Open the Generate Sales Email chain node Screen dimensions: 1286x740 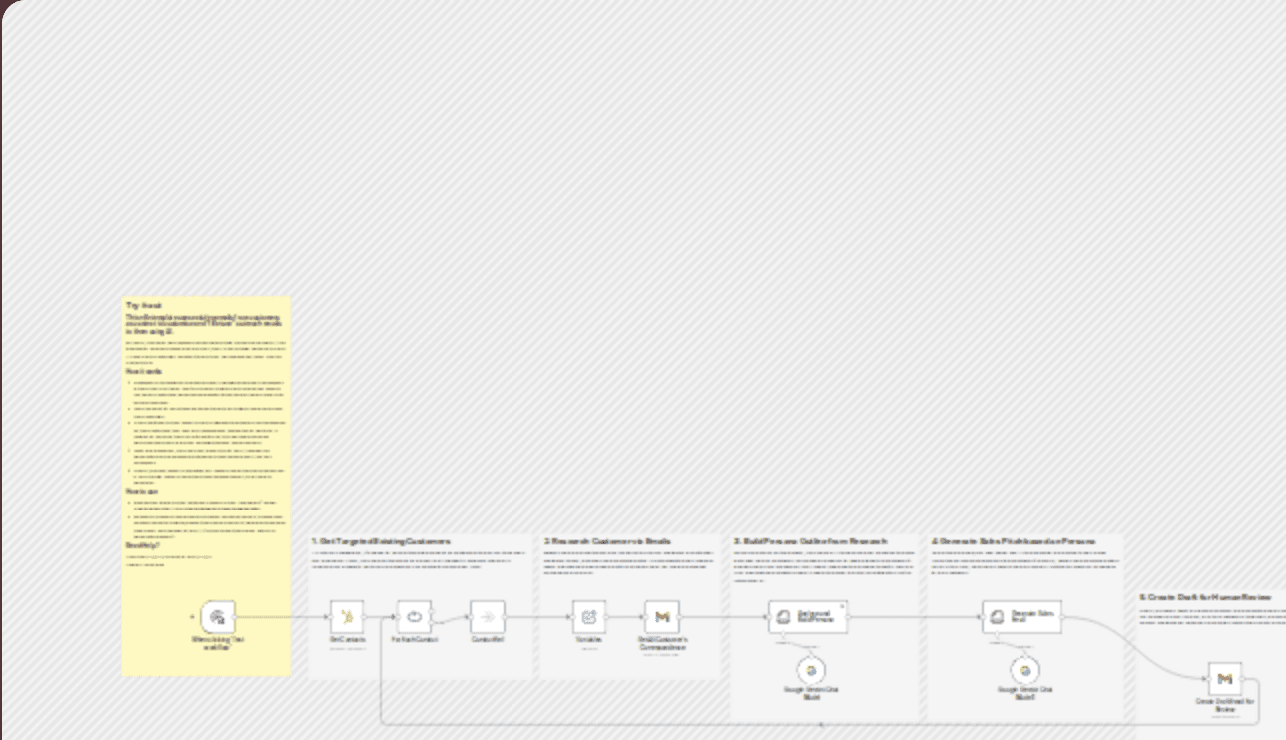[x=1021, y=617]
